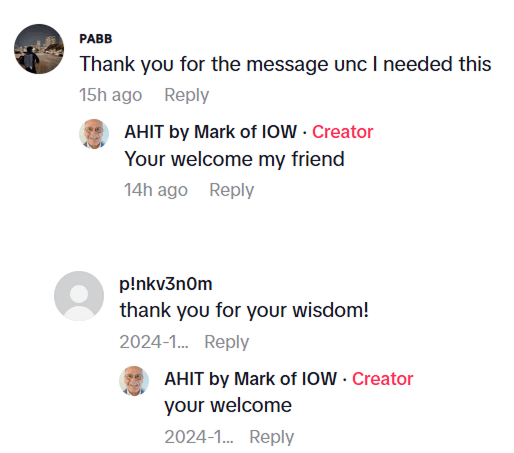Open the AHIT by Mark of IOW name above 'your welcome'

(x=250, y=379)
